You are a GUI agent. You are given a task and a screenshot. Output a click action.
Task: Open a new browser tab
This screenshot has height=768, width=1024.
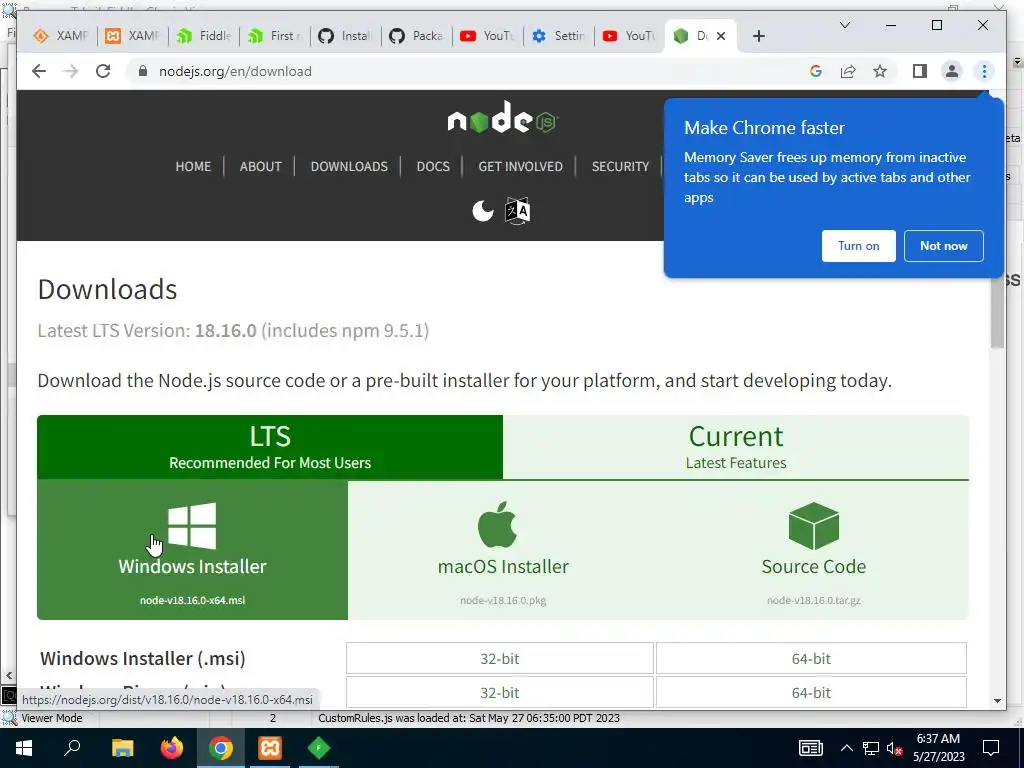point(758,36)
